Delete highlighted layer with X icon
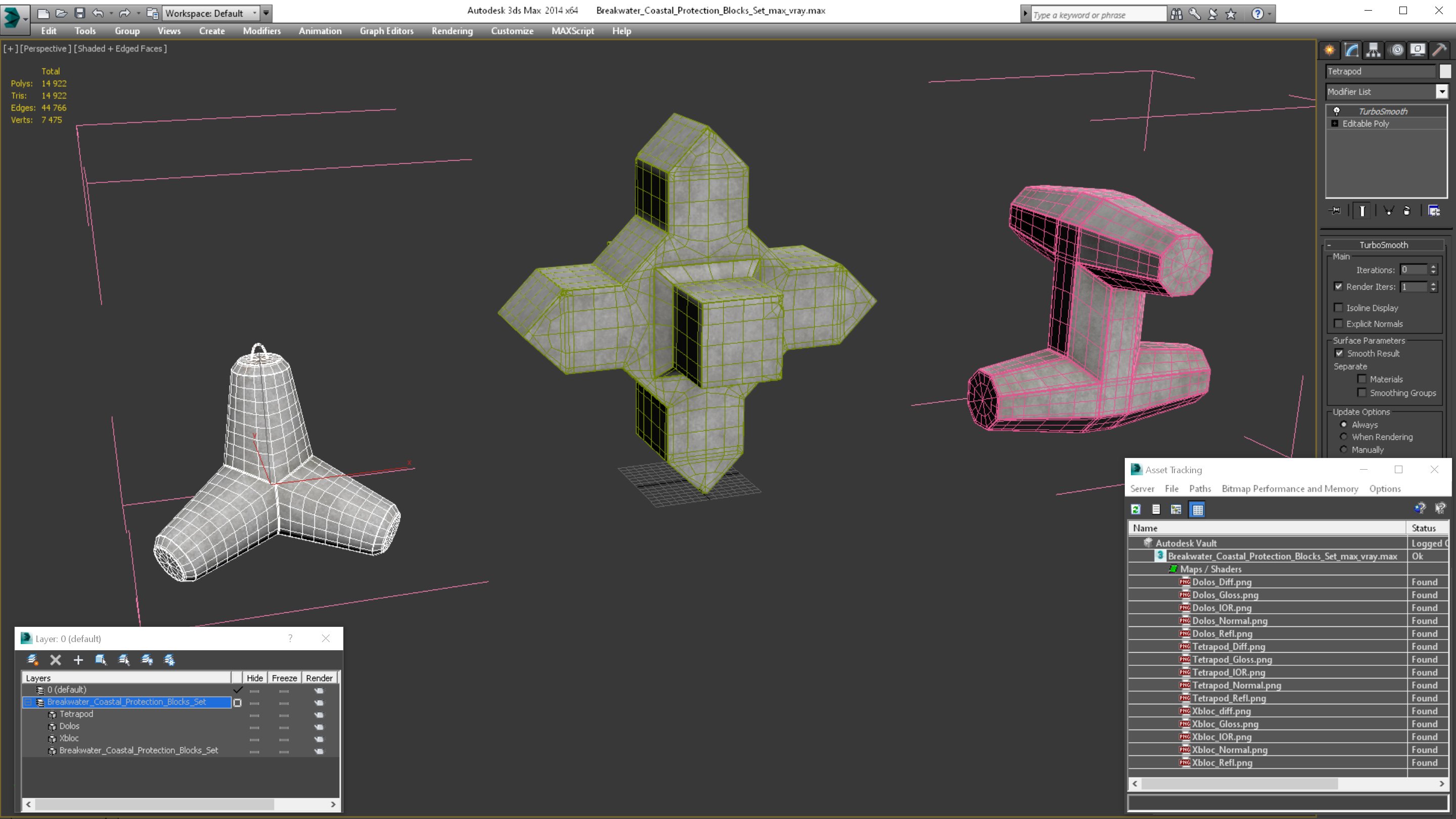 (x=56, y=660)
